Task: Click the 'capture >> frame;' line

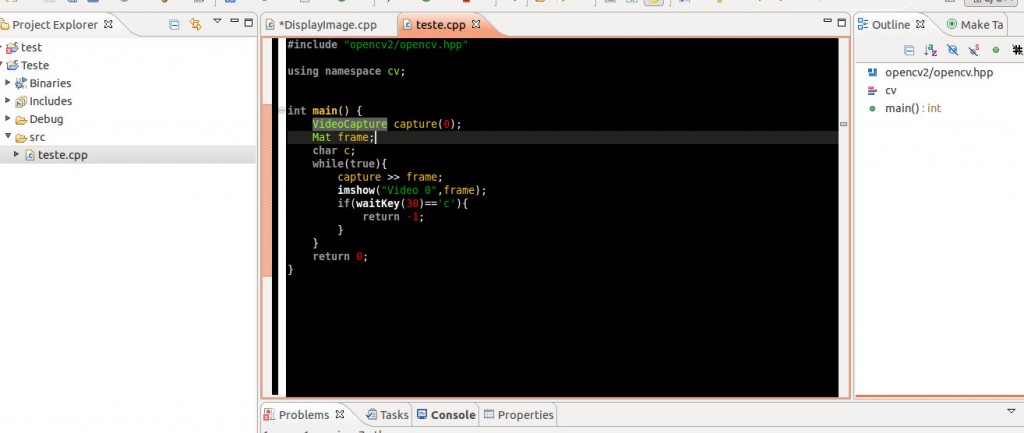Action: (x=390, y=177)
